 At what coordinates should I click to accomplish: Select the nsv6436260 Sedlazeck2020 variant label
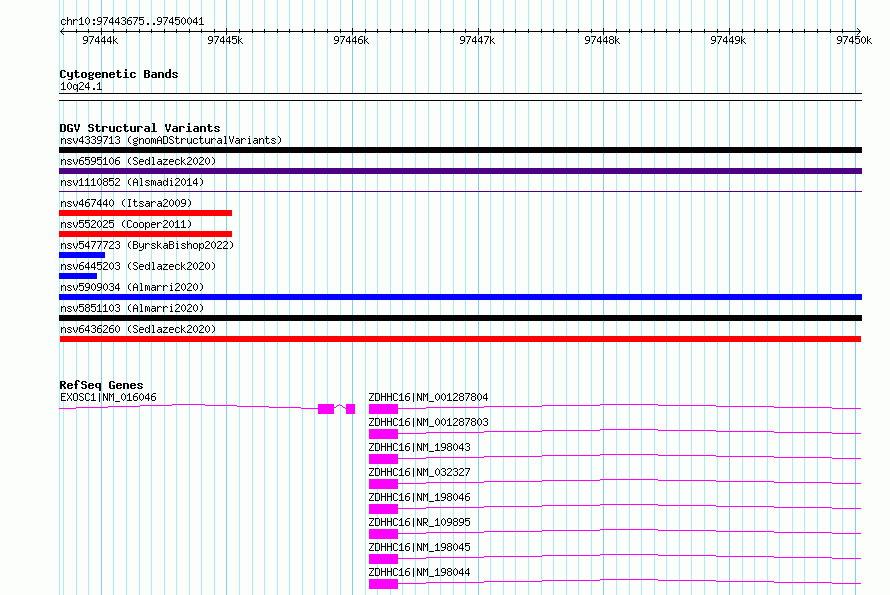click(138, 329)
